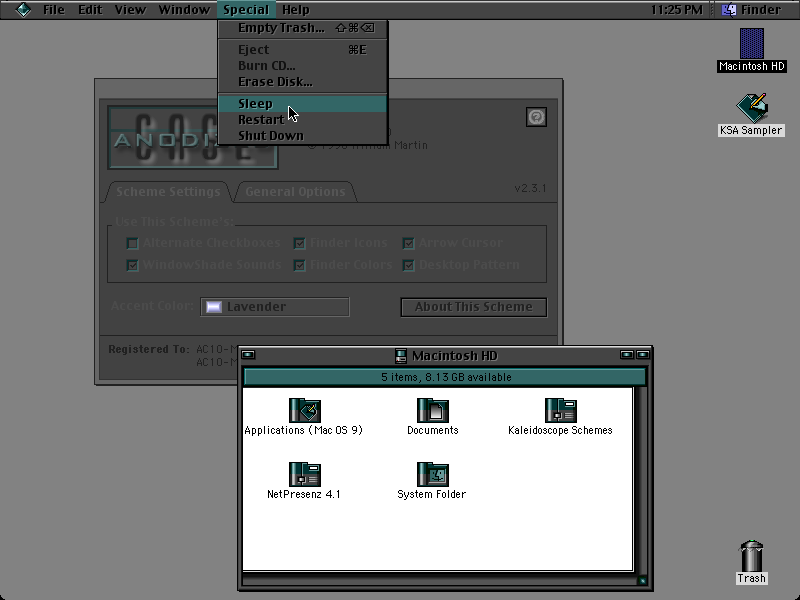Toggle the Desktop Pattern checkbox

click(408, 265)
